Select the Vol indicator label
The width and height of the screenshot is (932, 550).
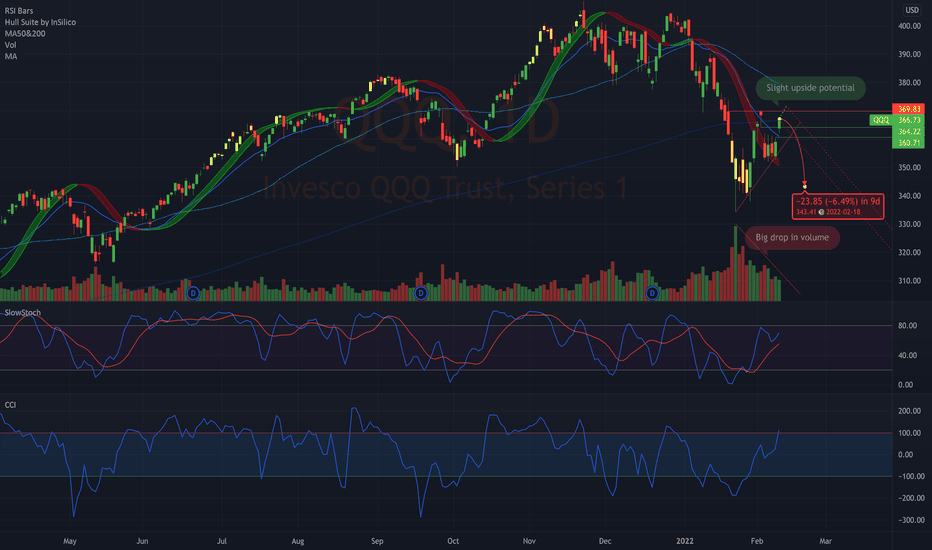click(x=11, y=45)
